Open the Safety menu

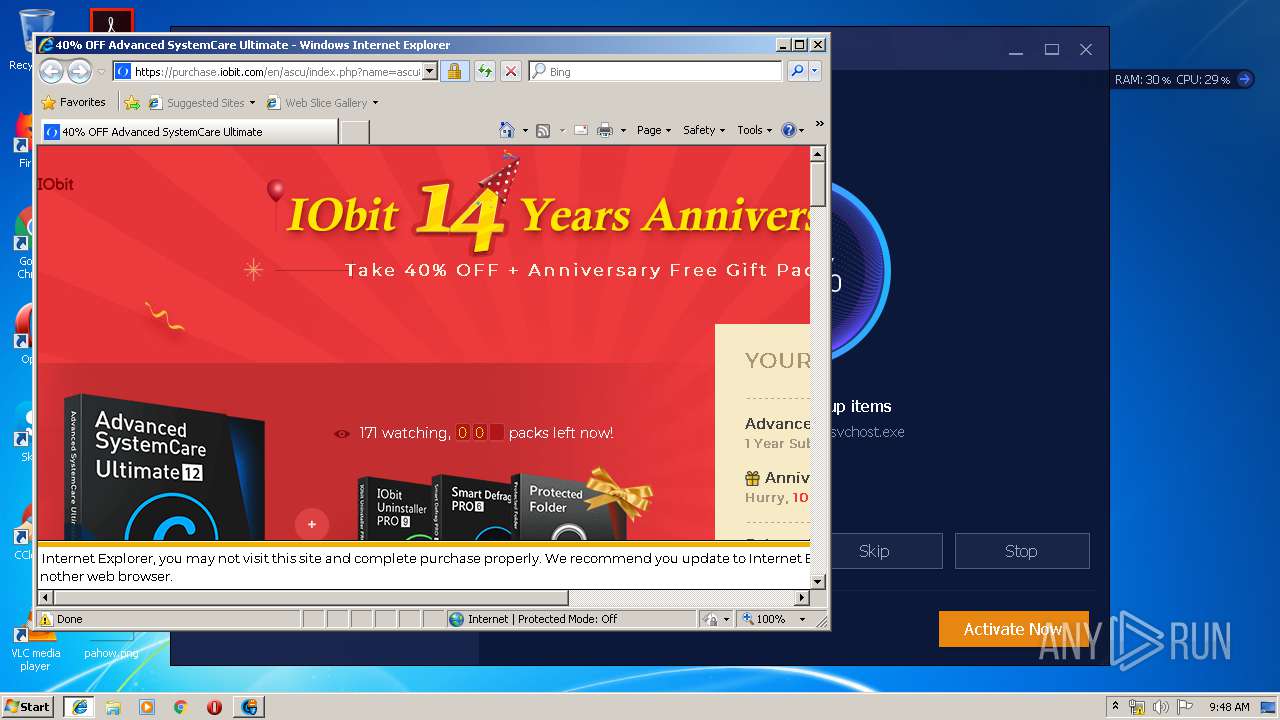[704, 130]
